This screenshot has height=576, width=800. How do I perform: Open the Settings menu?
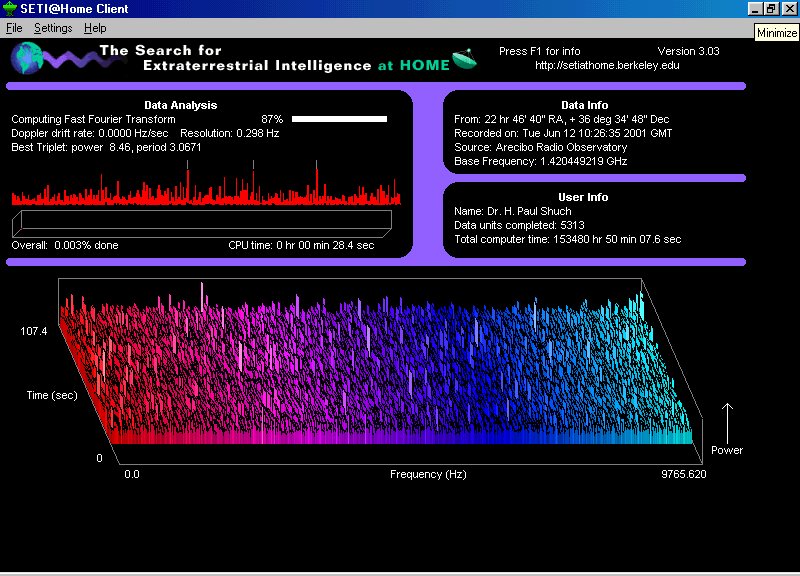pos(53,28)
